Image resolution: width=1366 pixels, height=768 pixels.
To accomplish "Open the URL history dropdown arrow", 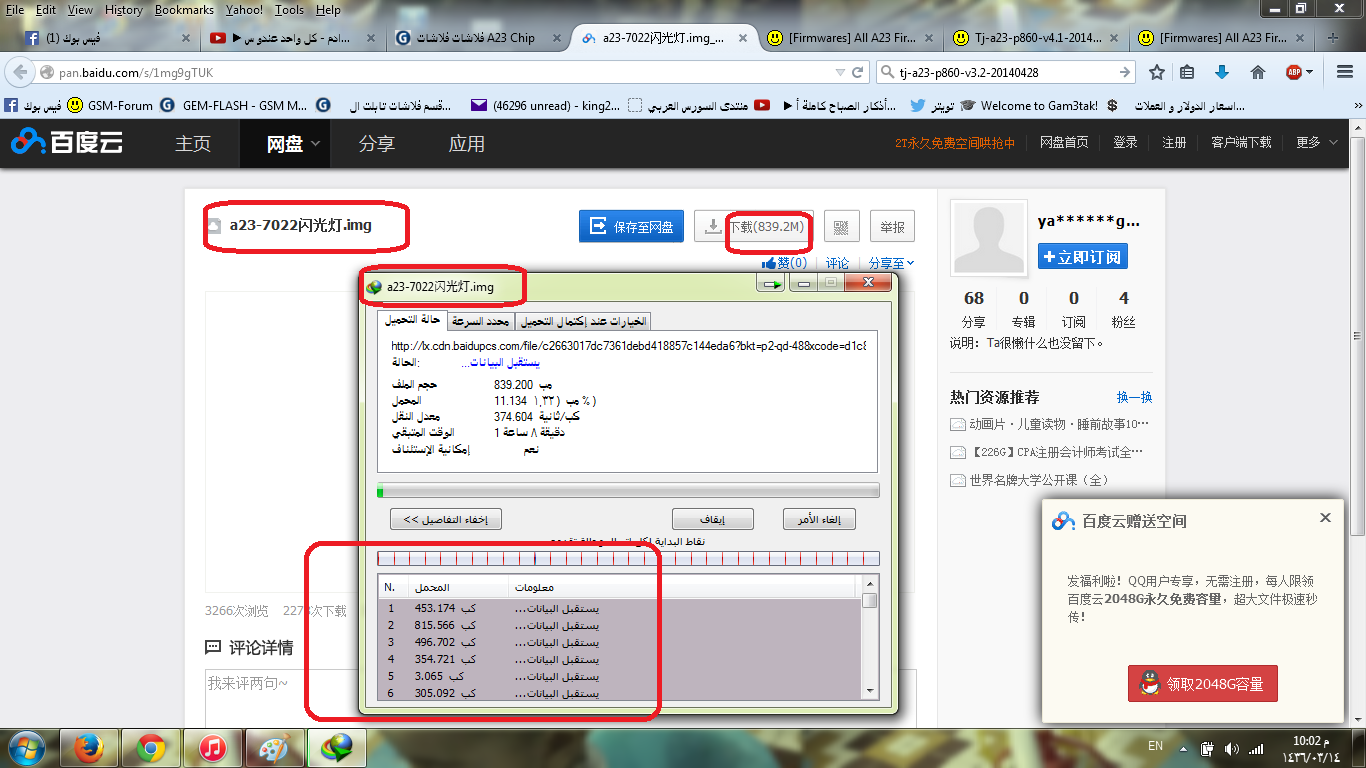I will [840, 72].
